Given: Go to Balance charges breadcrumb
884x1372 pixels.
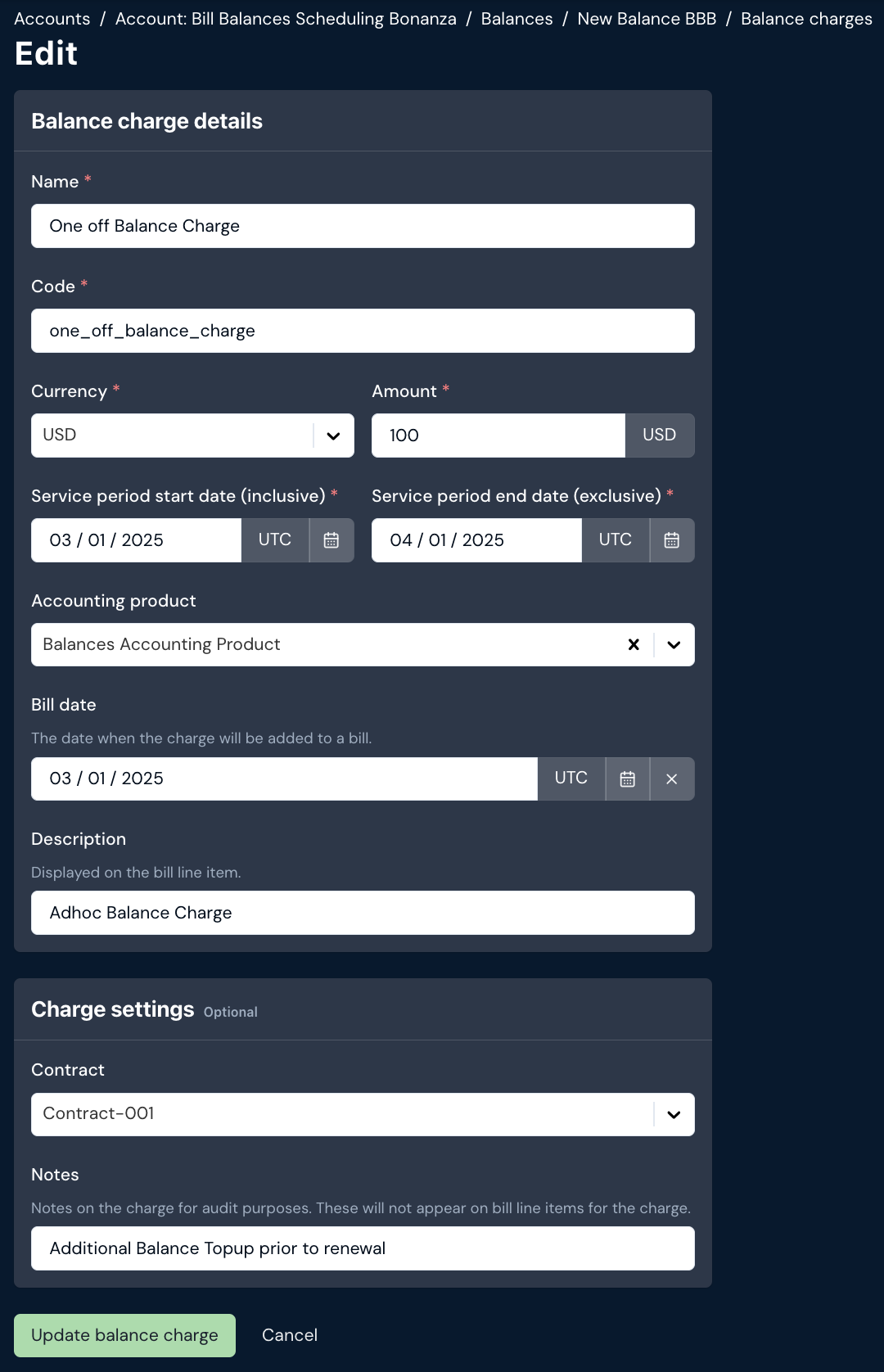Looking at the screenshot, I should 806,19.
